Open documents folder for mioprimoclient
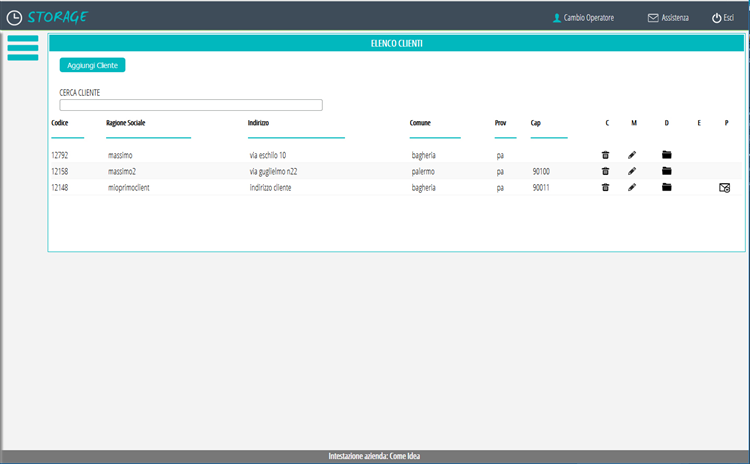The width and height of the screenshot is (750, 464). click(667, 187)
